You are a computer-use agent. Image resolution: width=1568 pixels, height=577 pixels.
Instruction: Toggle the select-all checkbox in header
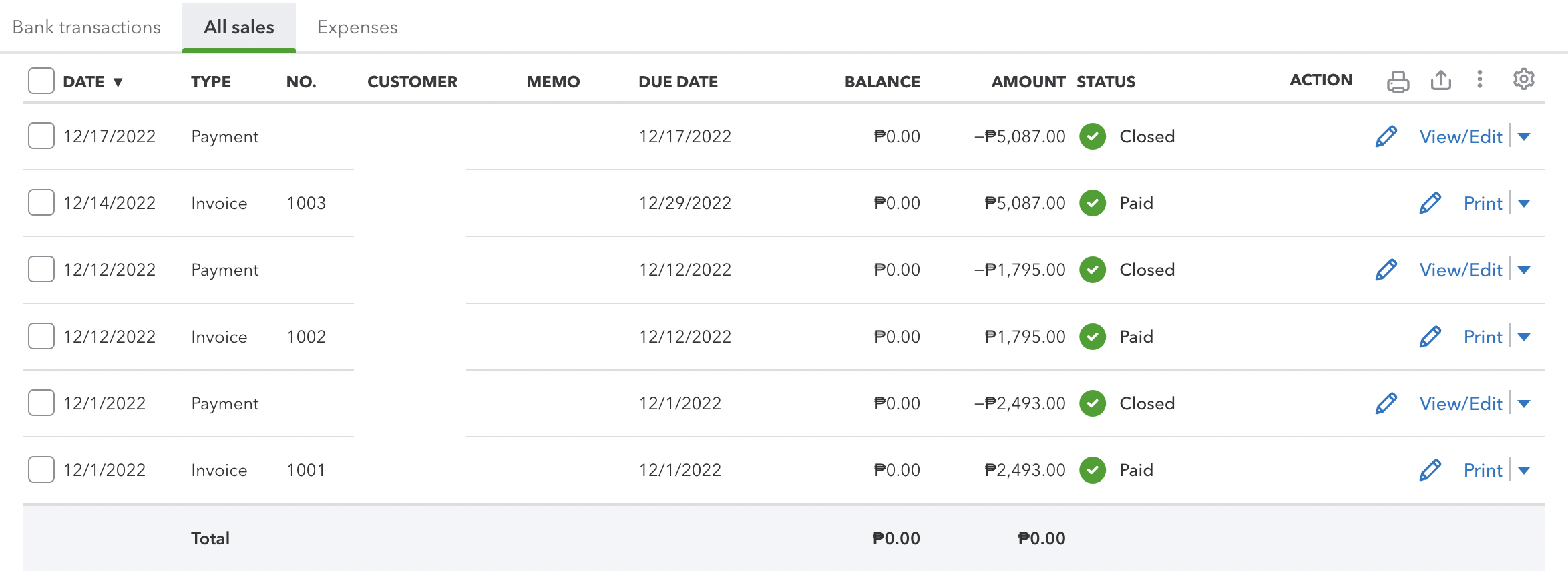click(41, 81)
